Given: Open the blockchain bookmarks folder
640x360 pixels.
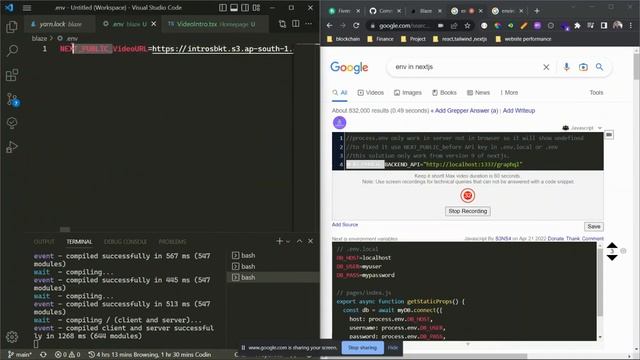Looking at the screenshot, I should [344, 39].
